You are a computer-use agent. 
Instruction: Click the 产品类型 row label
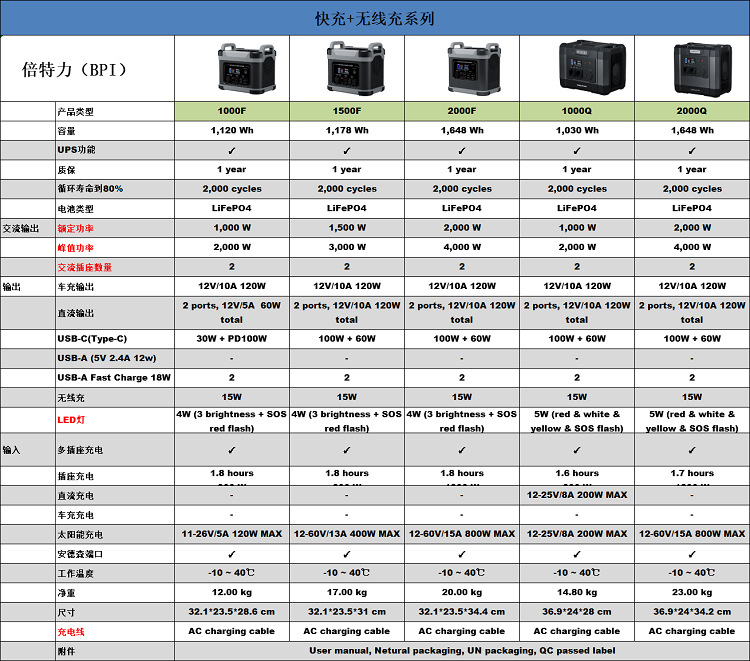coord(76,112)
